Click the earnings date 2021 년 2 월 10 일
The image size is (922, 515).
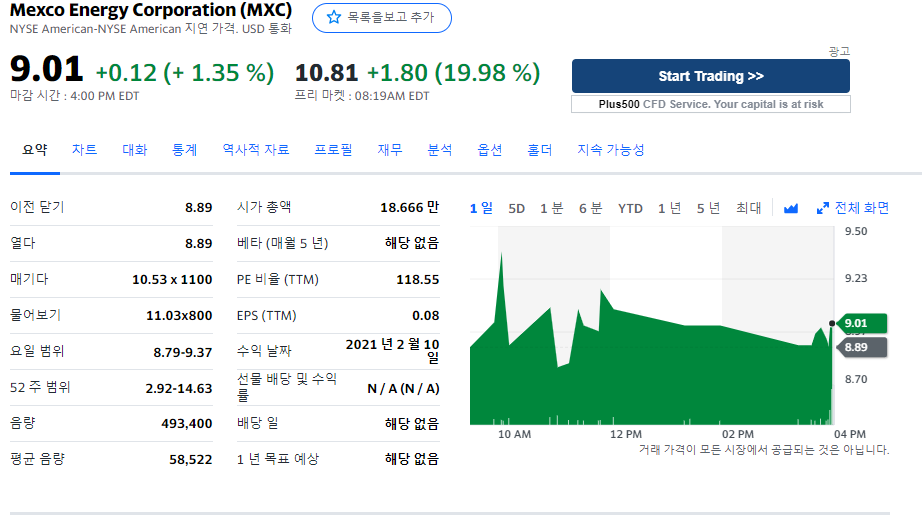(x=393, y=350)
